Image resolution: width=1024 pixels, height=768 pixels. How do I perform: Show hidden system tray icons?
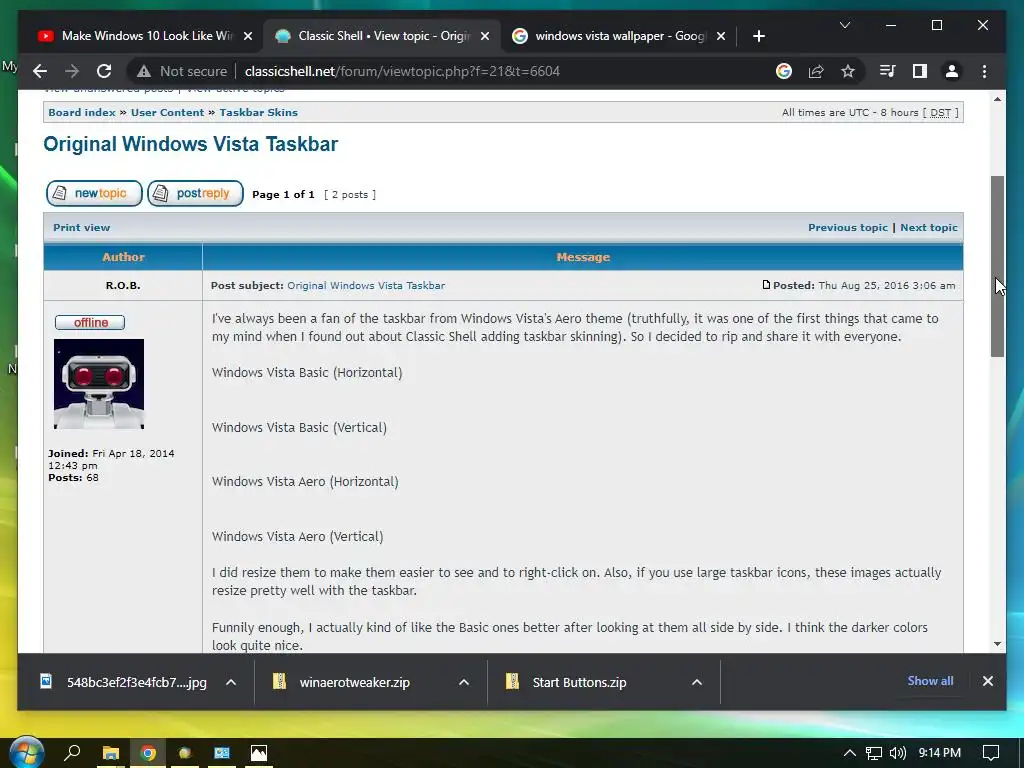click(x=849, y=753)
